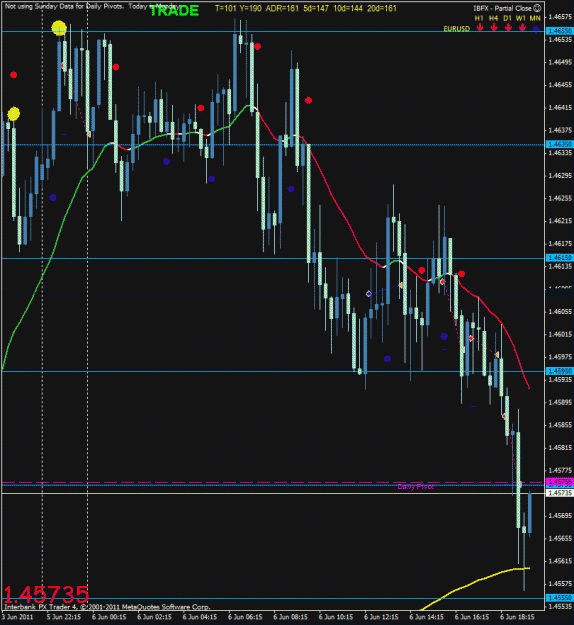Click the 1.46015 price axis label
The height and width of the screenshot is (625, 574).
(x=560, y=334)
